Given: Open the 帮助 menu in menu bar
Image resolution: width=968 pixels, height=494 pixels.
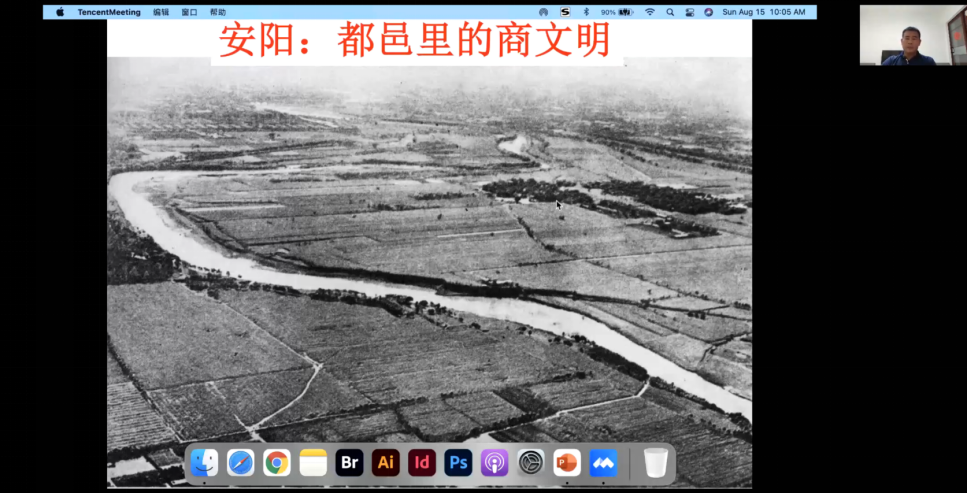Looking at the screenshot, I should tap(217, 12).
